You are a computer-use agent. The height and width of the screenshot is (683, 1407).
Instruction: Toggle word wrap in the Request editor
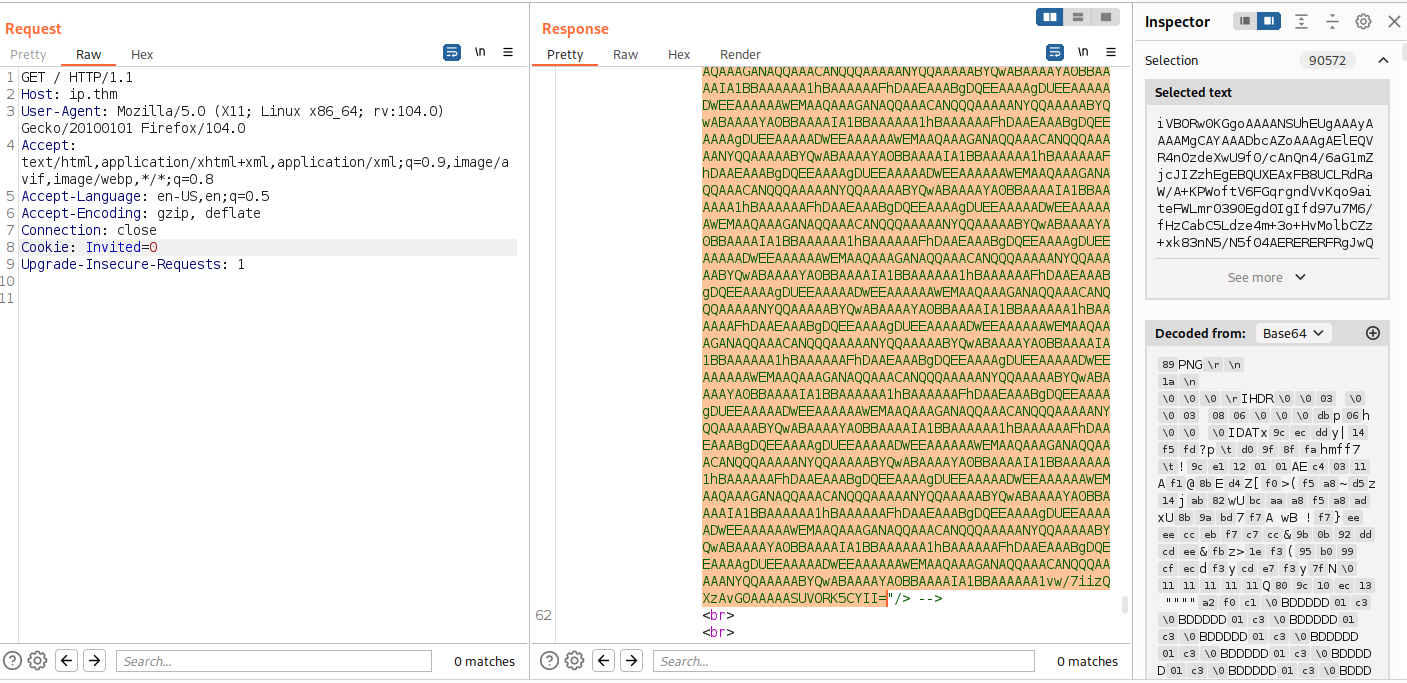[x=452, y=52]
